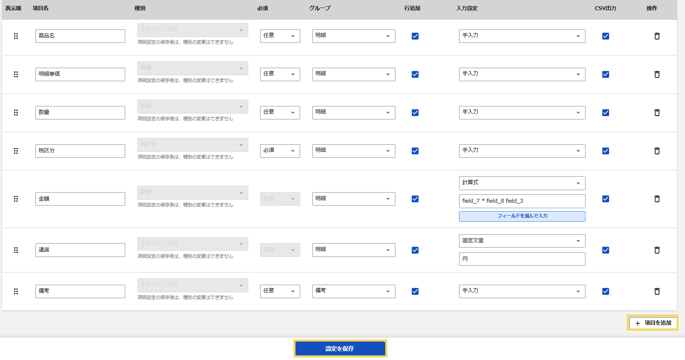Click the 商品名 item name field
Image resolution: width=685 pixels, height=360 pixels.
pyautogui.click(x=80, y=36)
